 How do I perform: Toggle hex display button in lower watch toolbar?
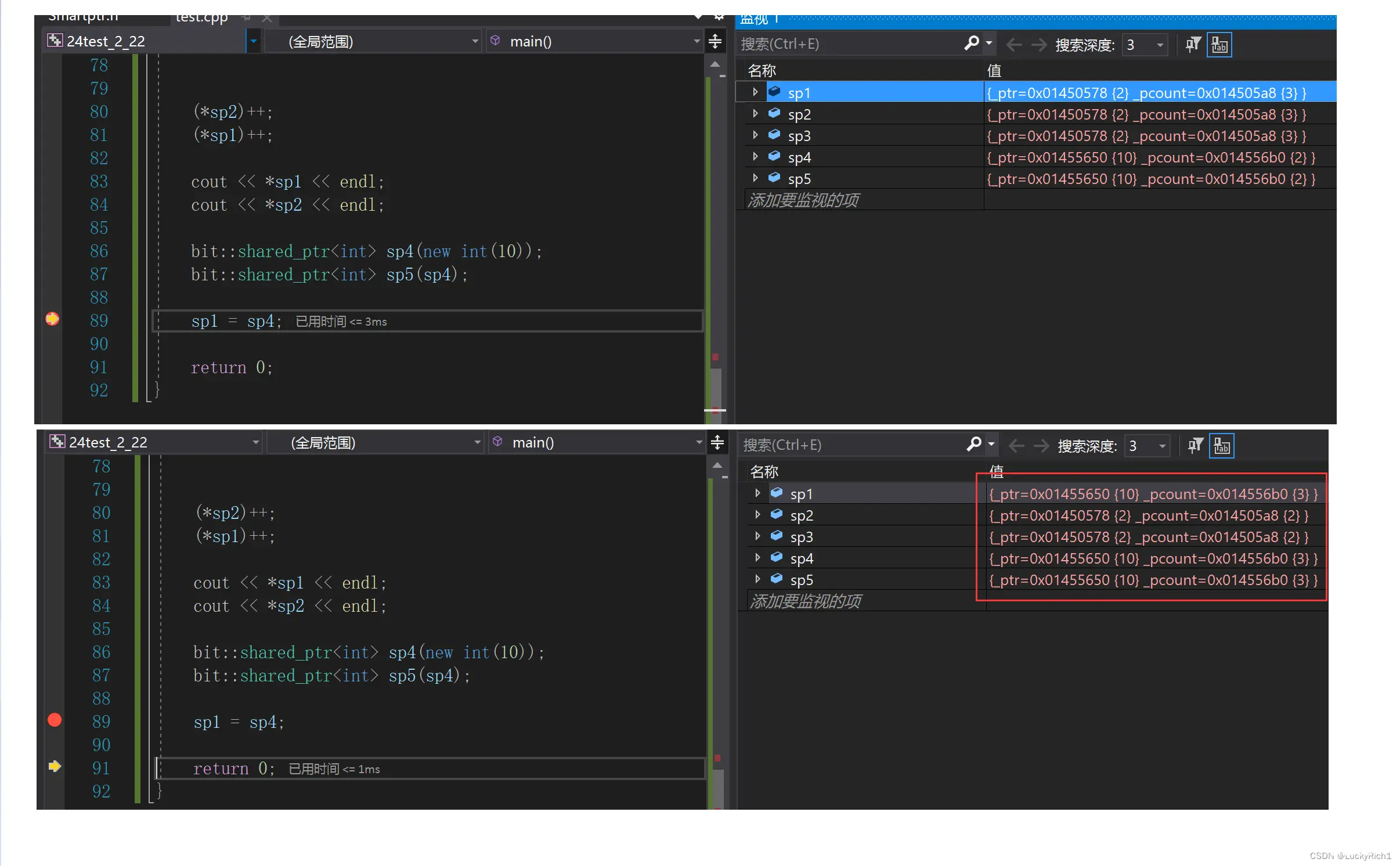[1222, 446]
